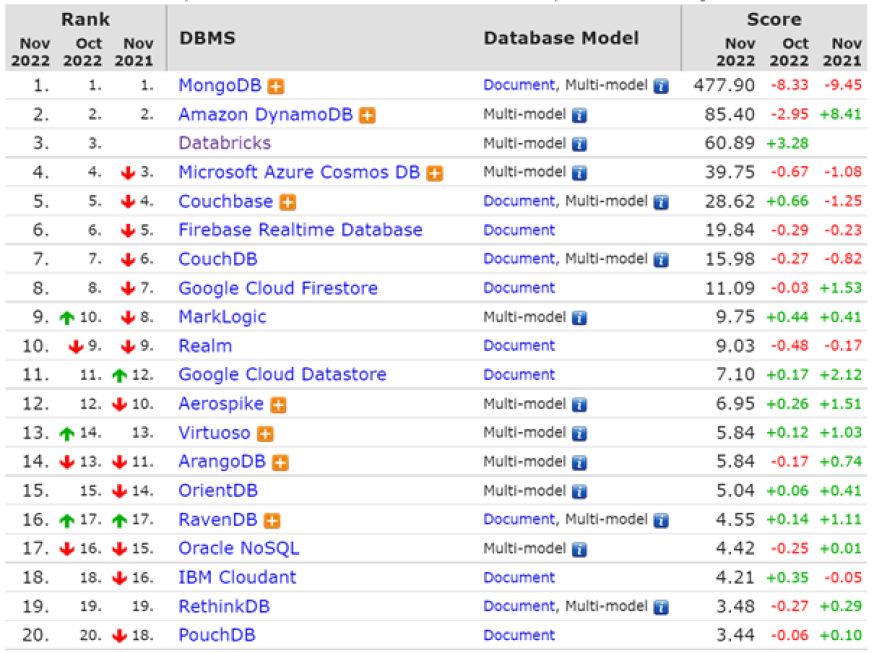Image resolution: width=874 pixels, height=653 pixels.
Task: Open the MarkLogic link
Action: click(222, 317)
